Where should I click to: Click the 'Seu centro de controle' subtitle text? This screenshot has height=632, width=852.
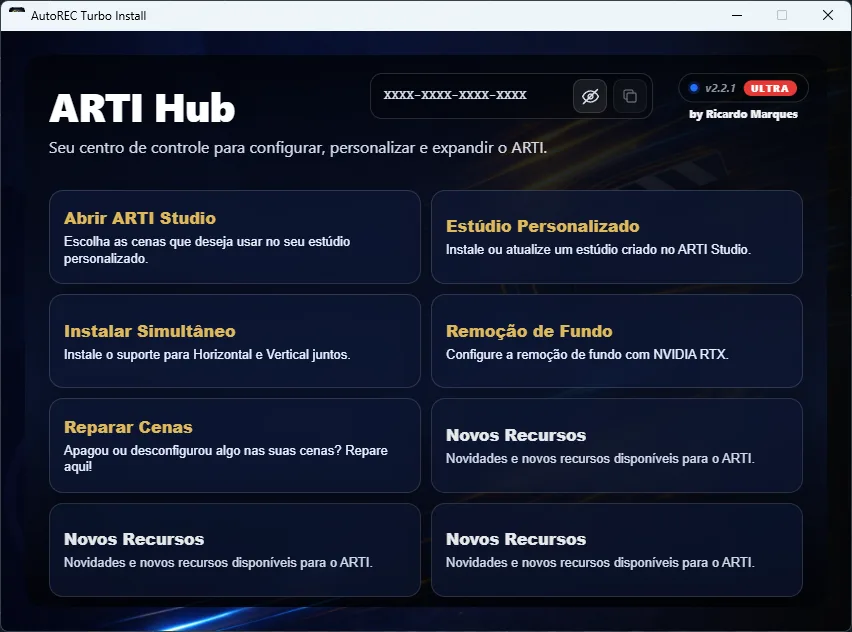click(x=298, y=148)
